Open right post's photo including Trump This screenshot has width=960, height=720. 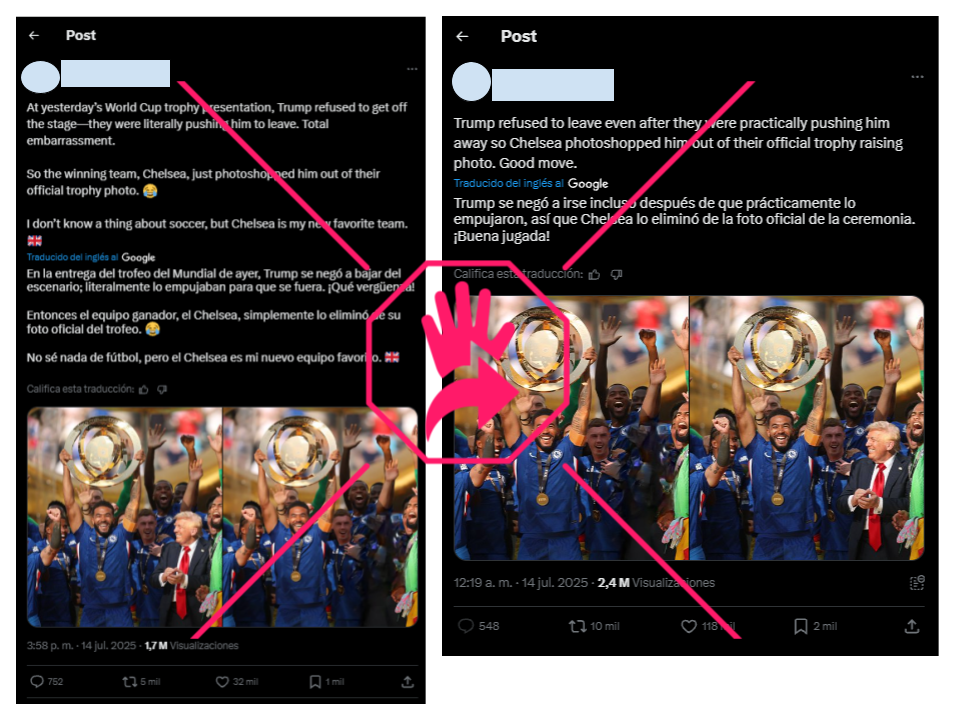coord(807,428)
